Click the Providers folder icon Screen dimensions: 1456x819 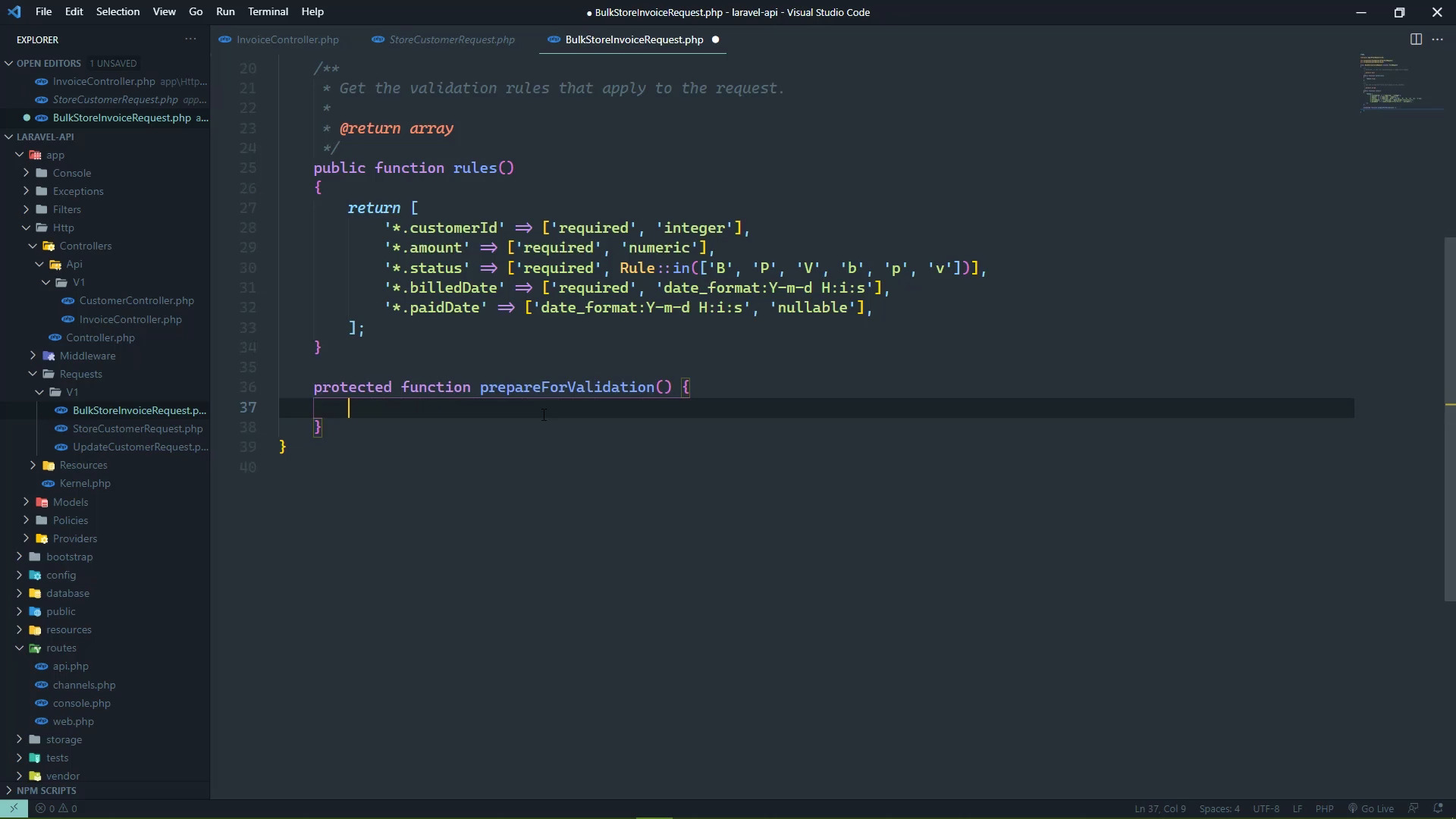coord(42,538)
